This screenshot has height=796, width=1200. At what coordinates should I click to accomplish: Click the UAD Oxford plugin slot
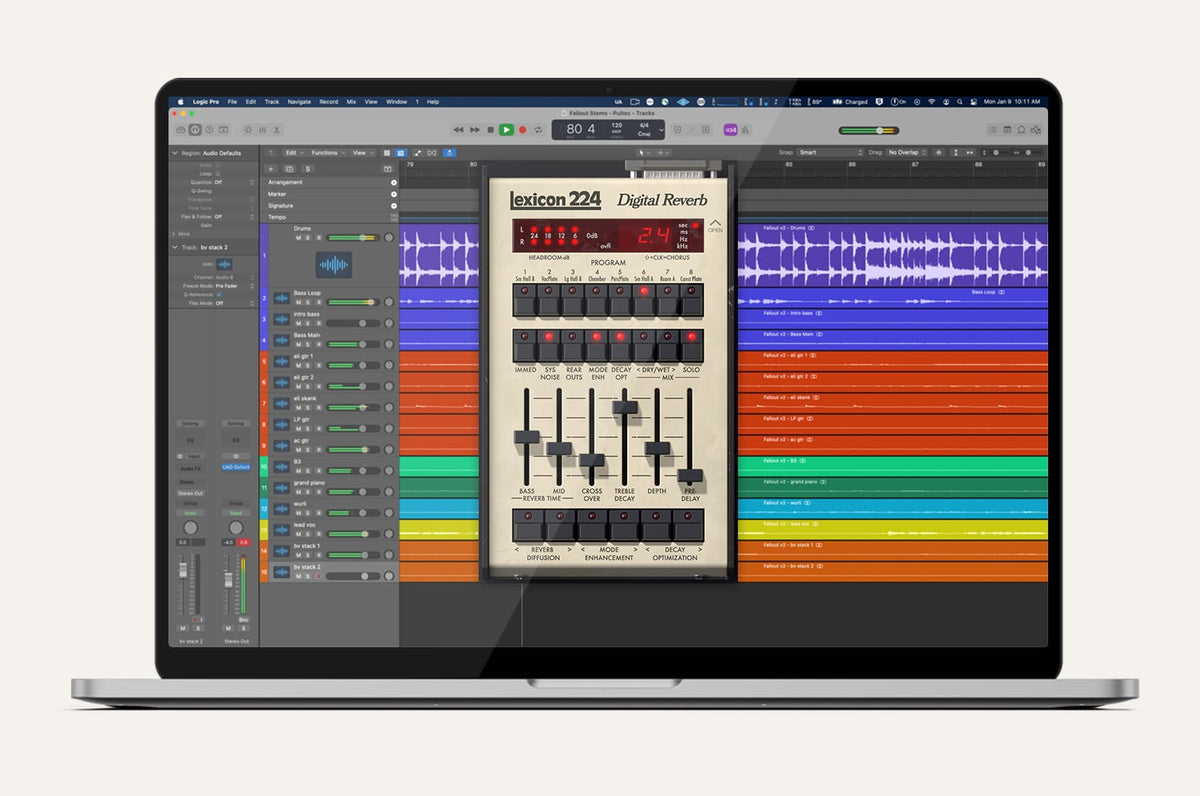(x=236, y=467)
